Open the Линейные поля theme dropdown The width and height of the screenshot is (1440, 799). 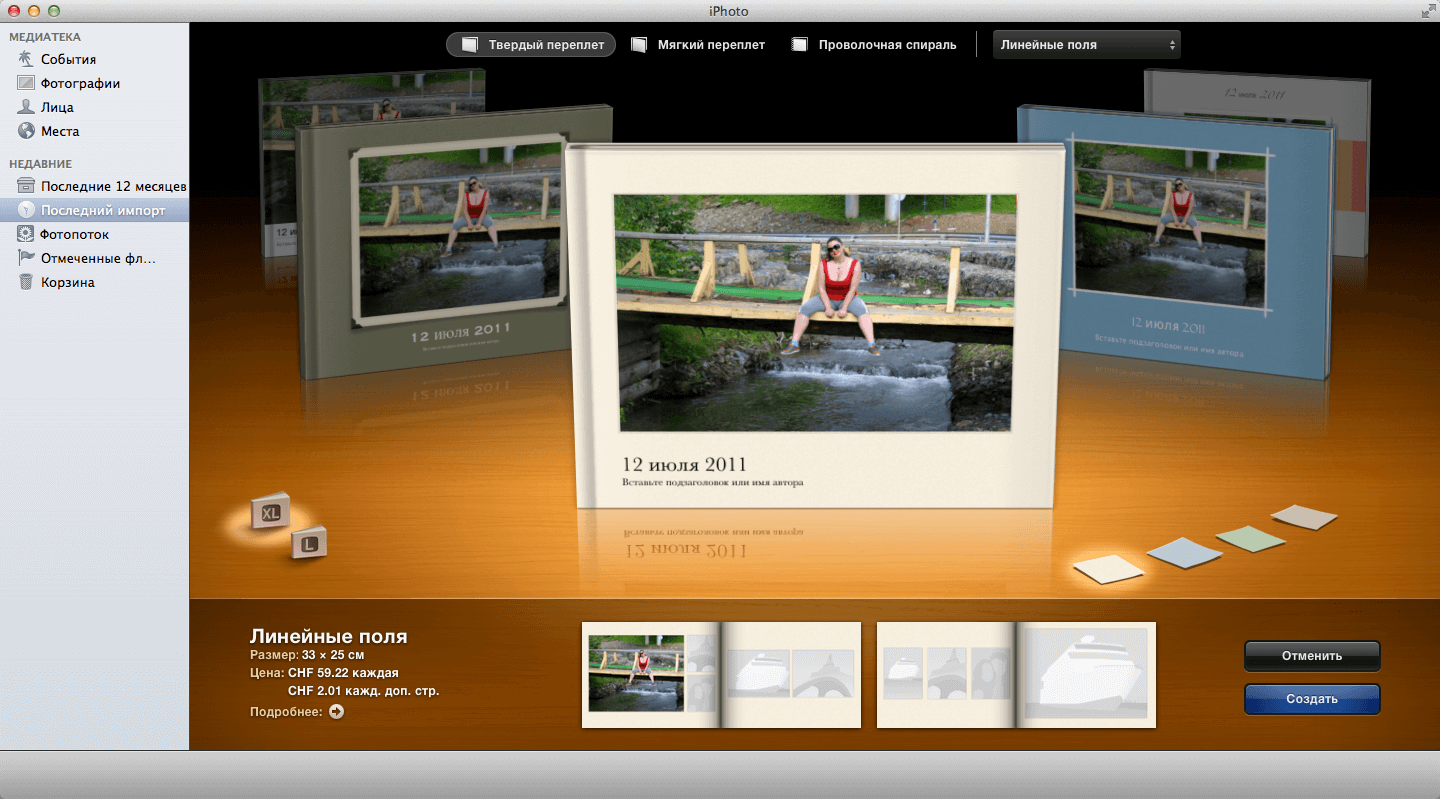click(1086, 45)
